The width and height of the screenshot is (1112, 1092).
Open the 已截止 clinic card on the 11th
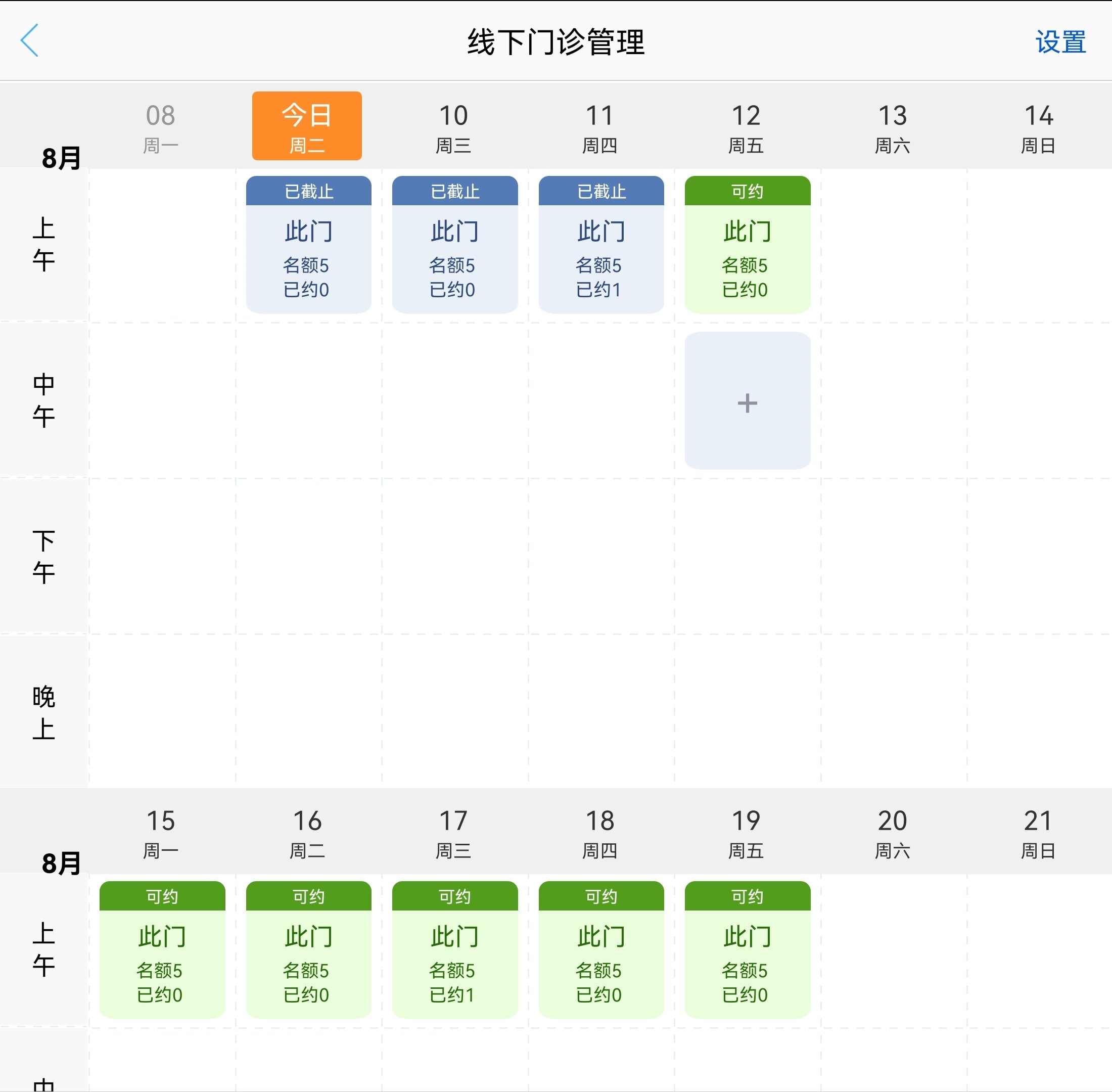click(x=601, y=244)
